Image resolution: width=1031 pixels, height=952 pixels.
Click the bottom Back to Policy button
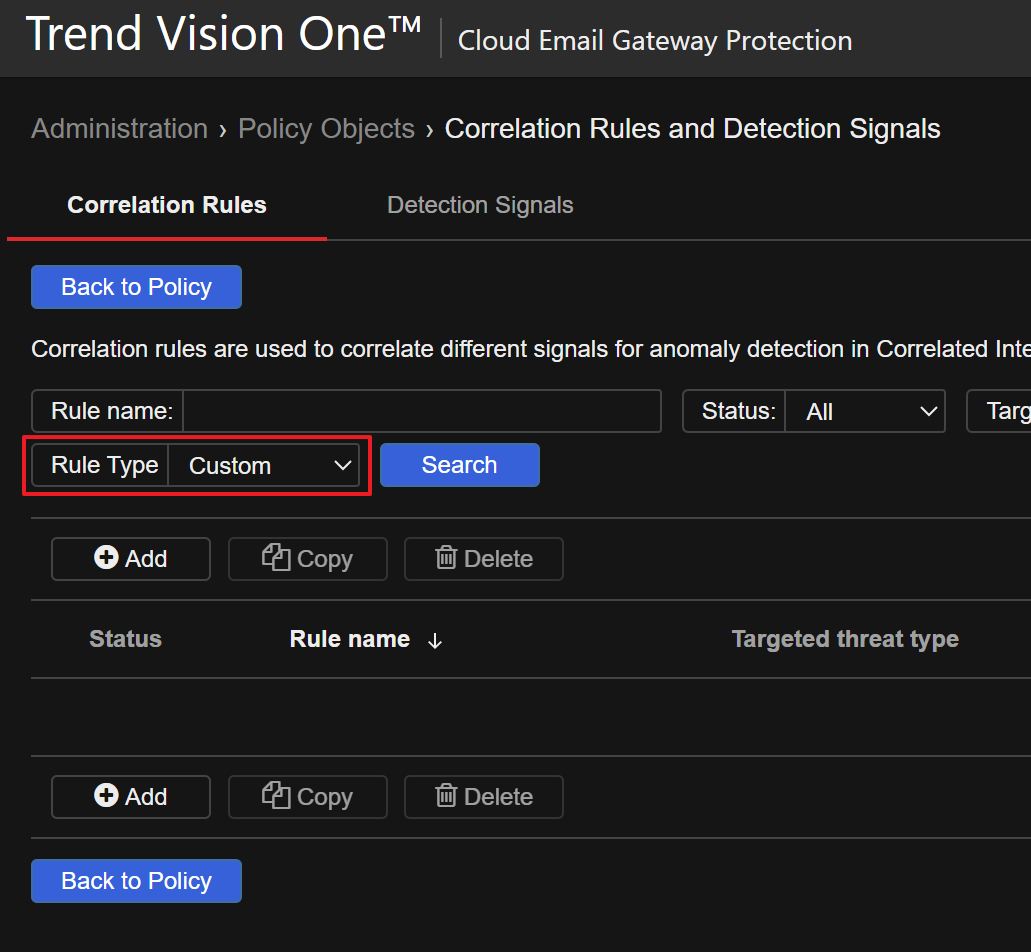pos(136,881)
